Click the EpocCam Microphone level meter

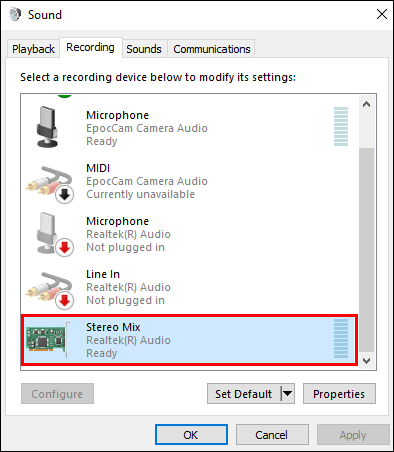(341, 126)
